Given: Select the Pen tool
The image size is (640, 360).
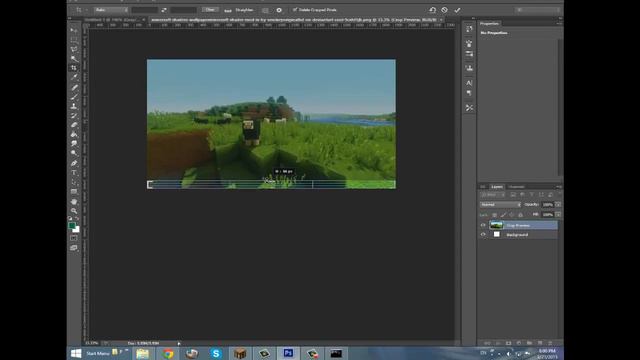Looking at the screenshot, I should pyautogui.click(x=74, y=163).
